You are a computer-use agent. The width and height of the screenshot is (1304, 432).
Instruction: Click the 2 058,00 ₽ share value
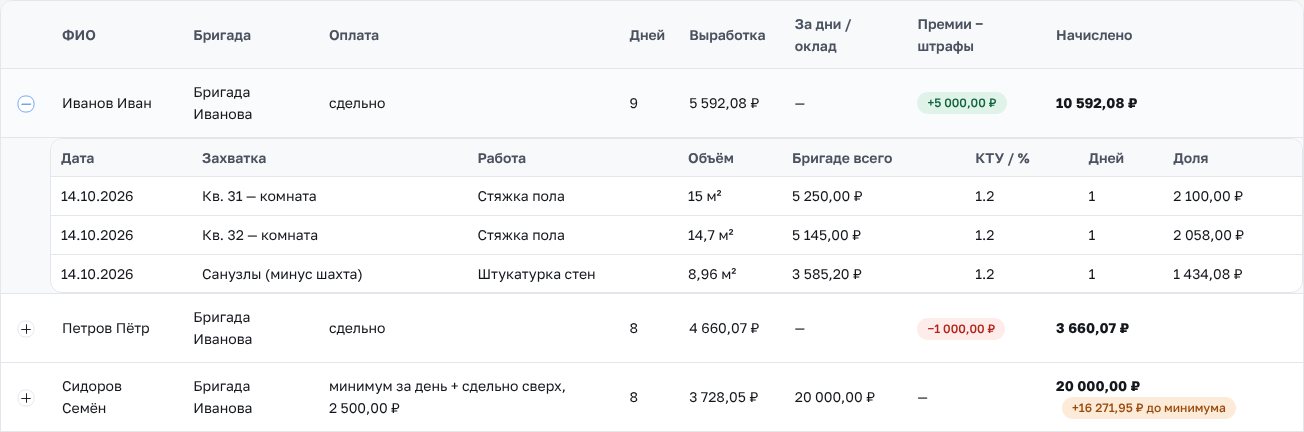pos(1208,235)
